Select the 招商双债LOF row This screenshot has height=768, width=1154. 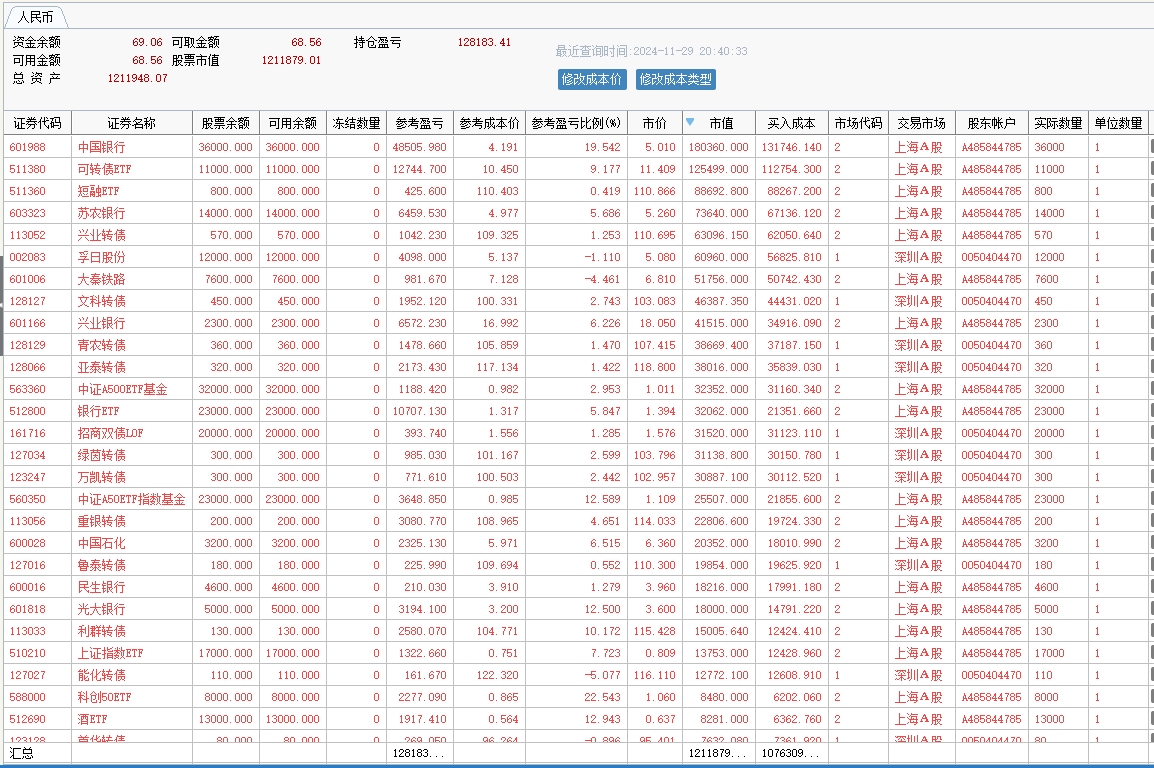[109, 433]
